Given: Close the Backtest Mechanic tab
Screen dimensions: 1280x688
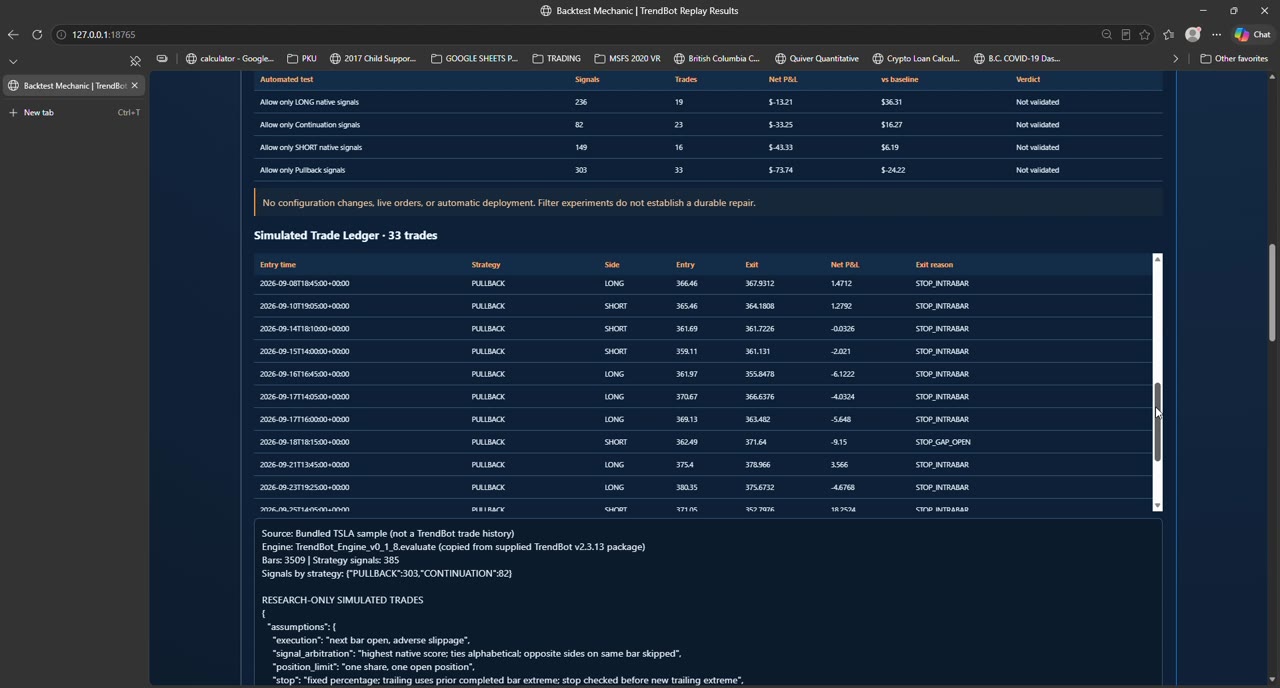Looking at the screenshot, I should point(135,85).
